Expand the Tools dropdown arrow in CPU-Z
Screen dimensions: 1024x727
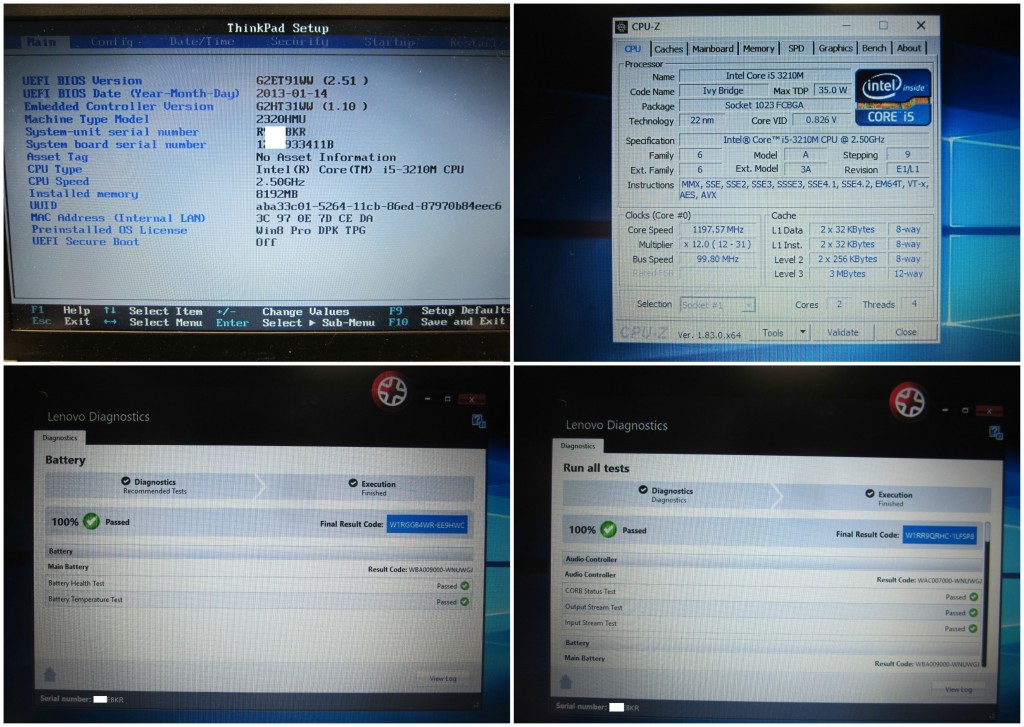pos(803,333)
